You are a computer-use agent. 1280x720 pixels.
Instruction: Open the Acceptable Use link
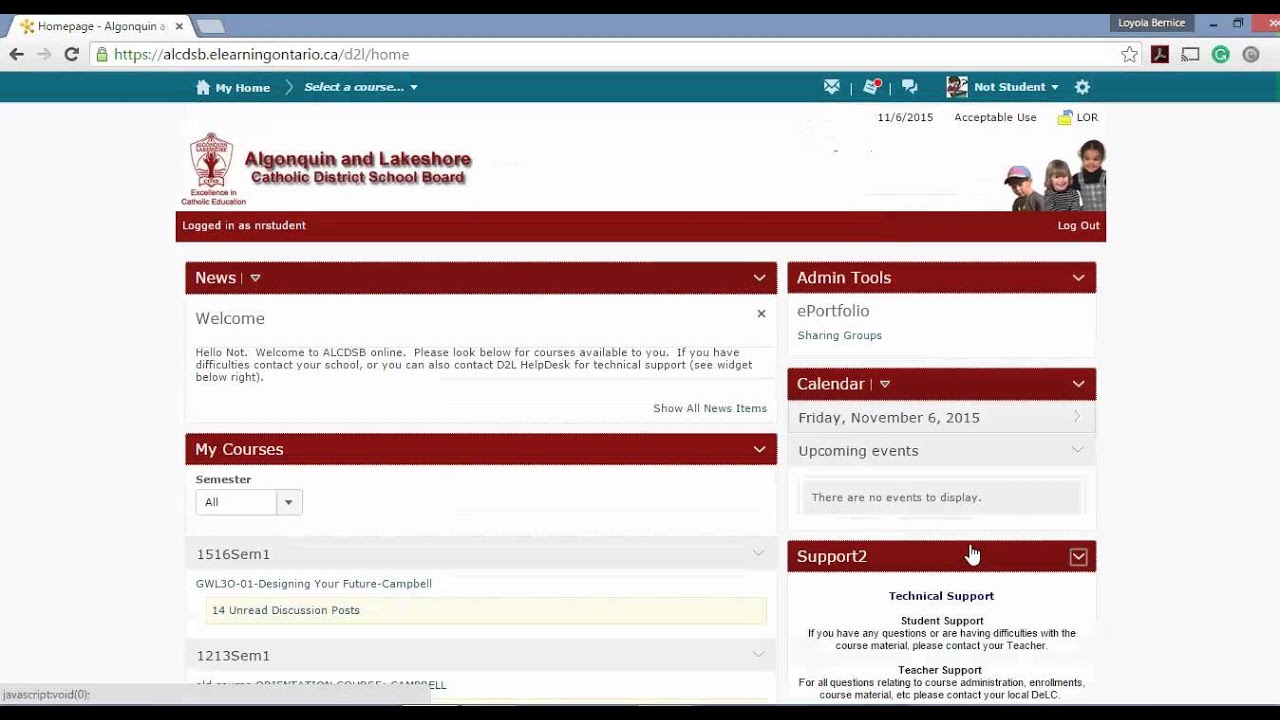click(995, 117)
